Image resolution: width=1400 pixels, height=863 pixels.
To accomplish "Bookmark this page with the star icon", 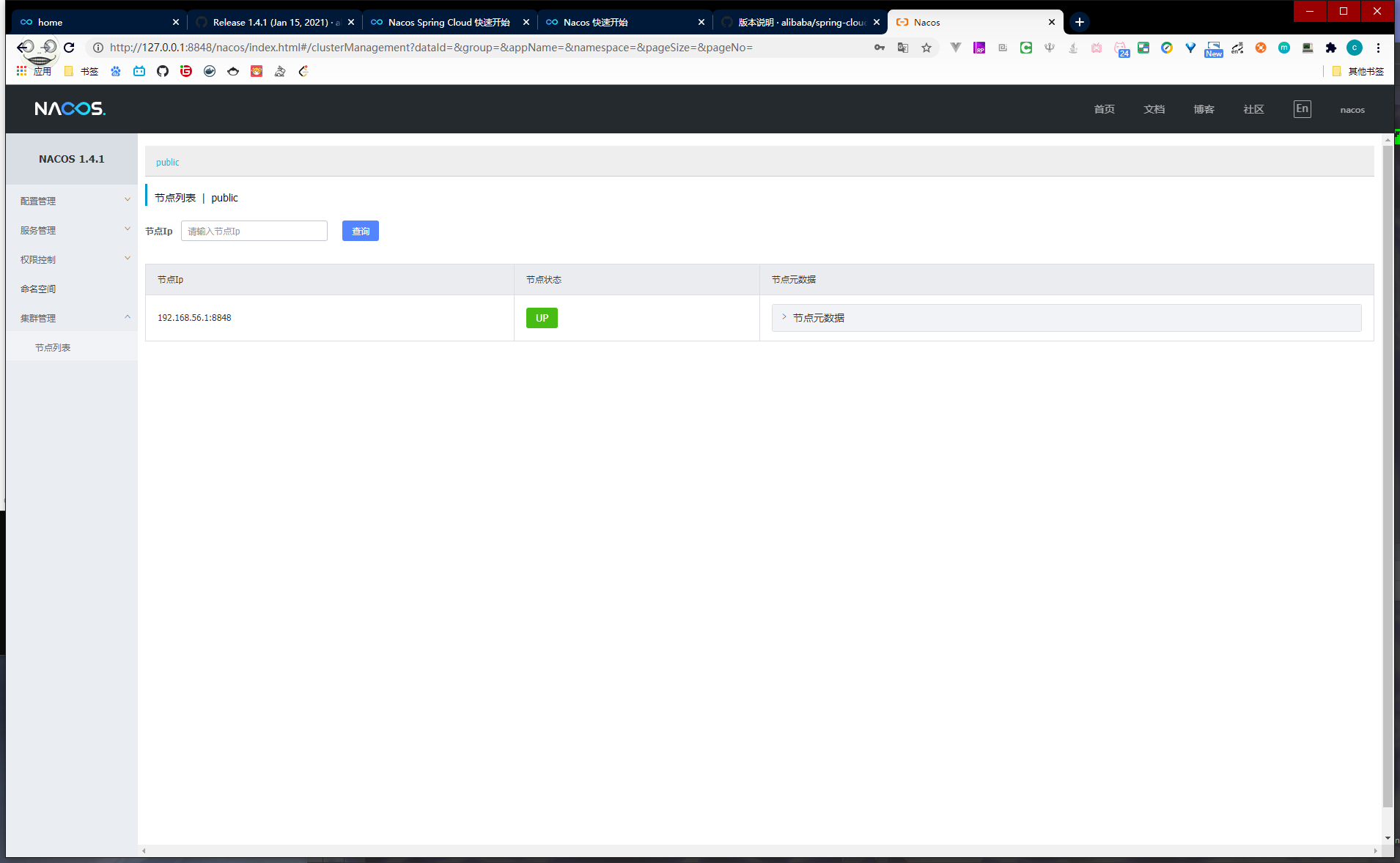I will click(x=926, y=48).
